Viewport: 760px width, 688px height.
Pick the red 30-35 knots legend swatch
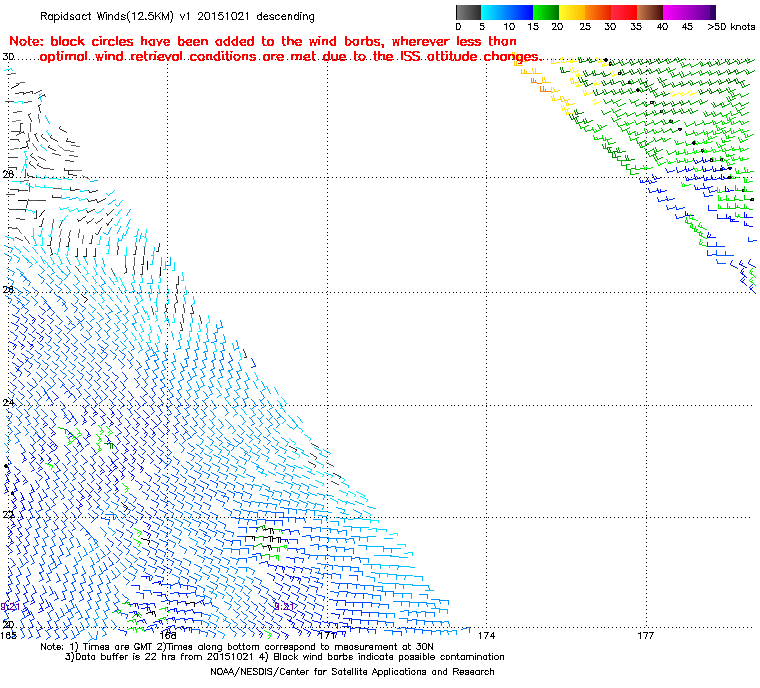coord(624,12)
